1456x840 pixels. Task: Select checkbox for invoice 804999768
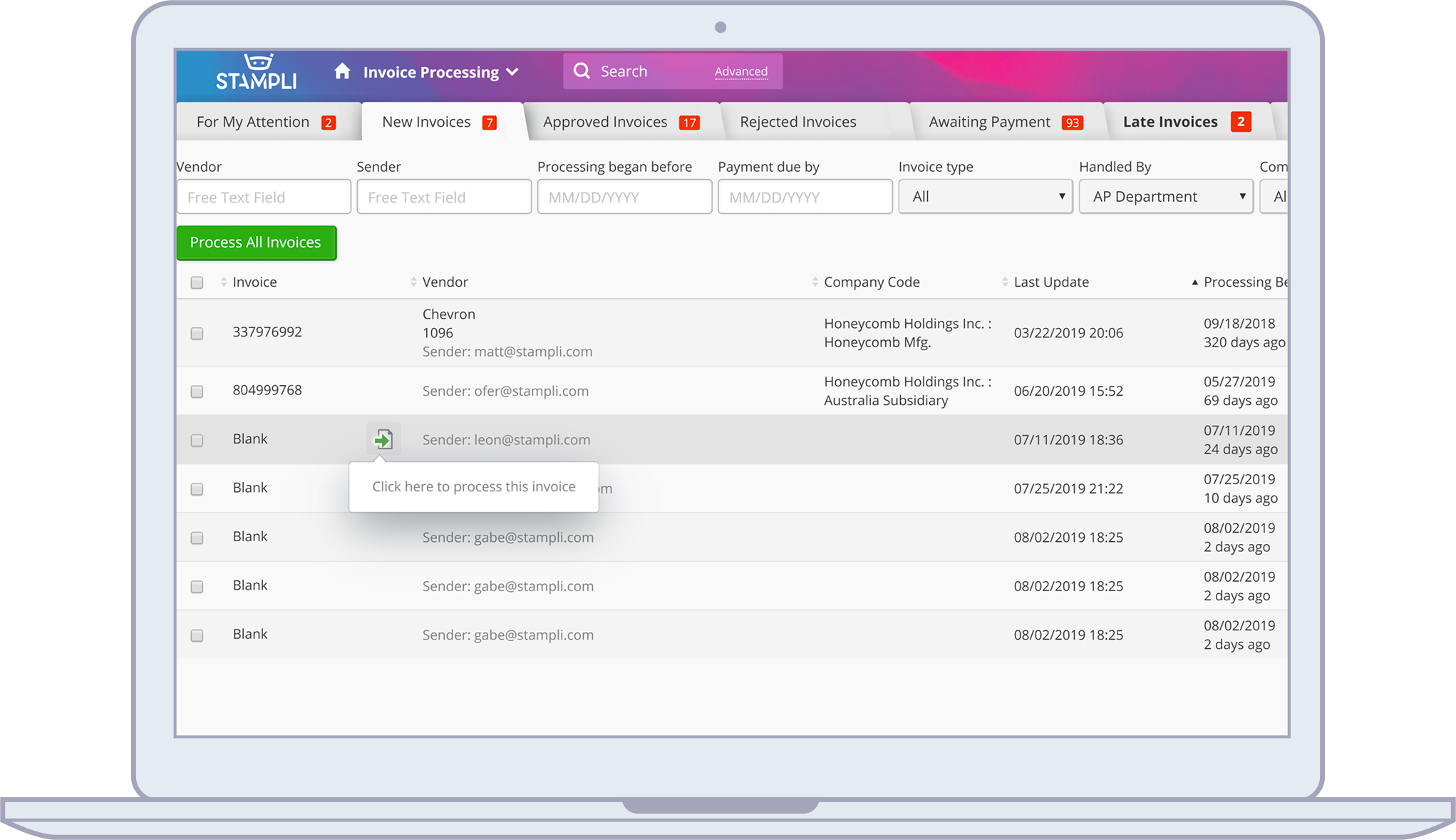pos(197,391)
